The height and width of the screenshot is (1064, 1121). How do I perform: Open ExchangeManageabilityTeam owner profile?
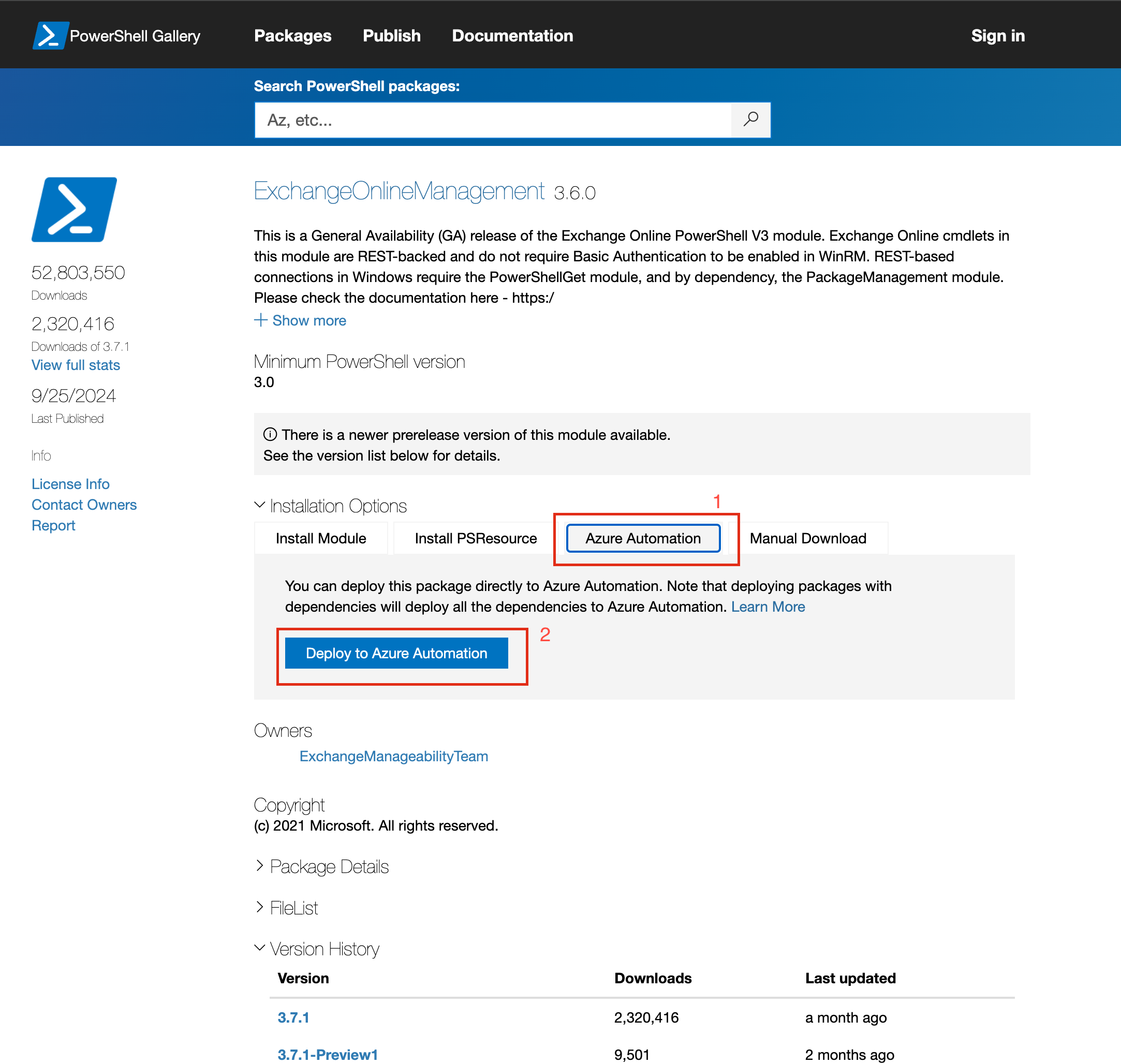pyautogui.click(x=394, y=757)
